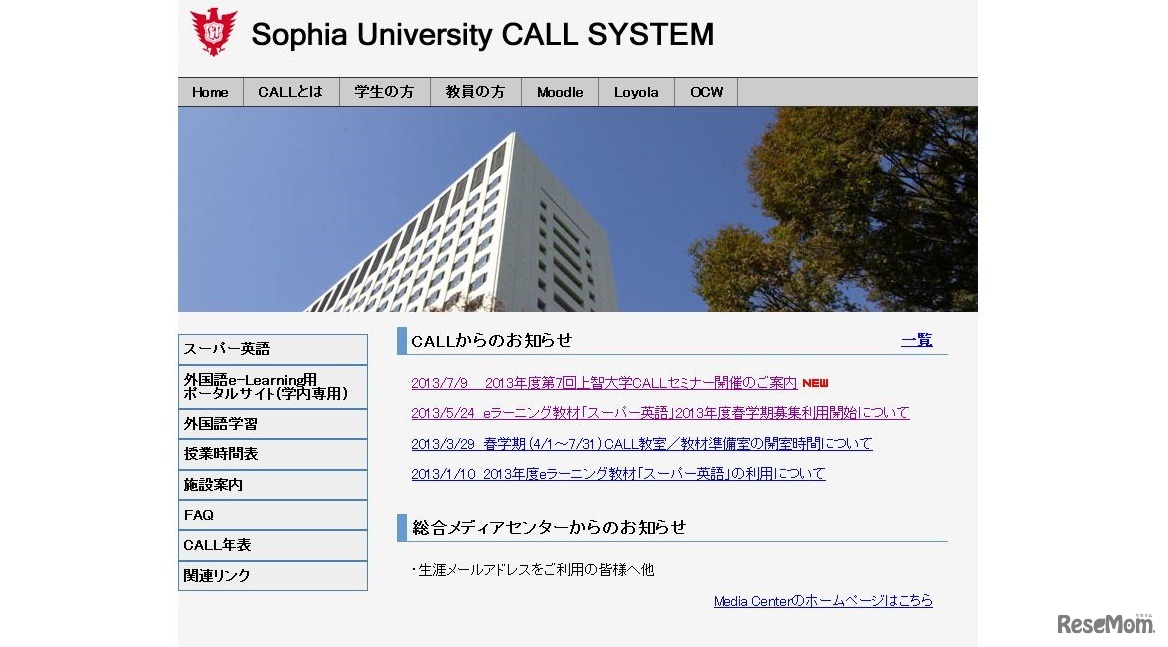Viewport: 1168px width, 647px height.
Task: Go to Moodle from the navigation bar
Action: (559, 91)
